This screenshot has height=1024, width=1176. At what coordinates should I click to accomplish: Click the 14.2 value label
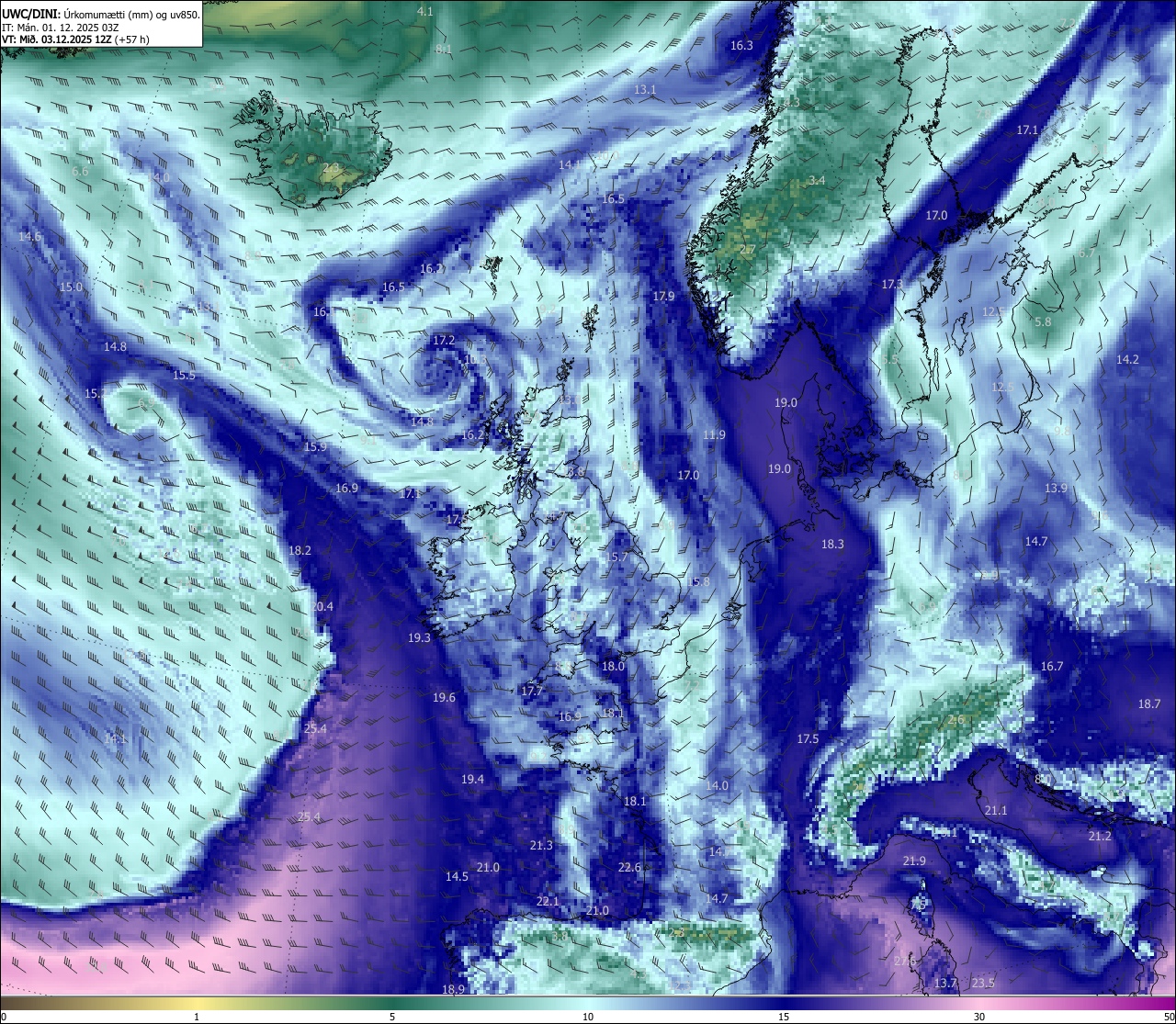tap(1127, 359)
